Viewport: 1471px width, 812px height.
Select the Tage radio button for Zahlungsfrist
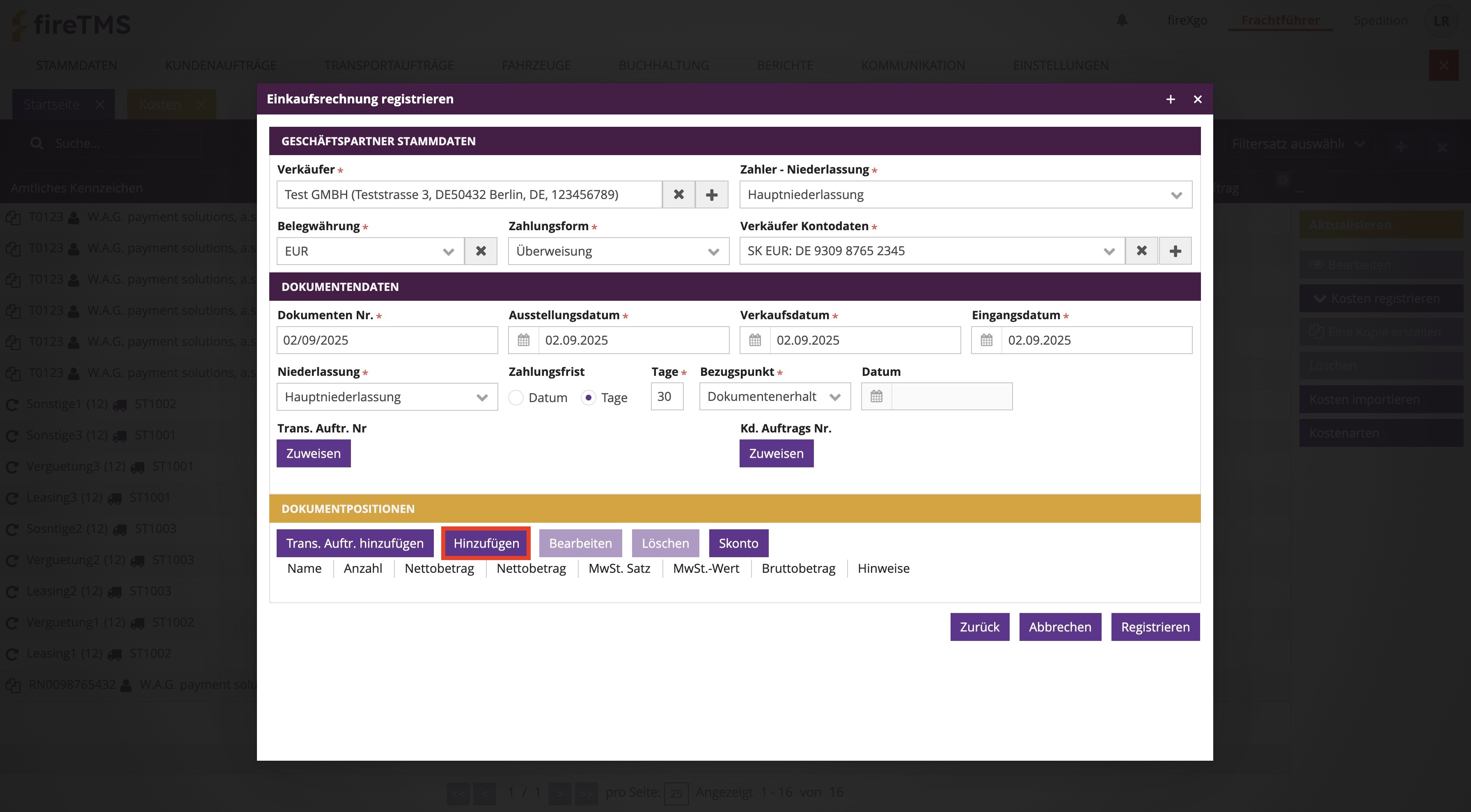[588, 398]
